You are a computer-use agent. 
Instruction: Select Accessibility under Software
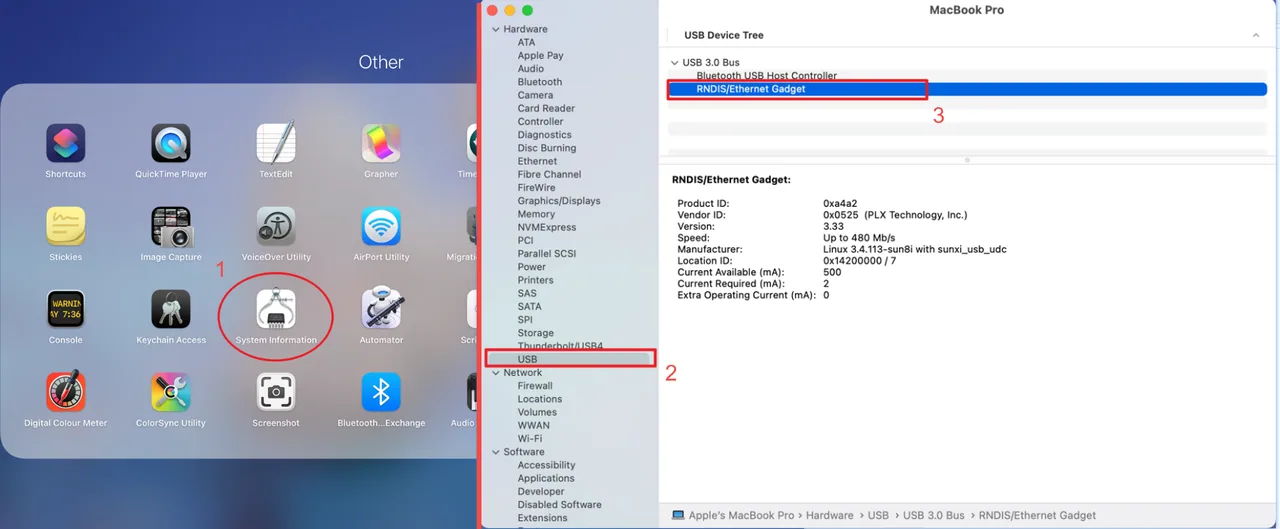pos(546,465)
